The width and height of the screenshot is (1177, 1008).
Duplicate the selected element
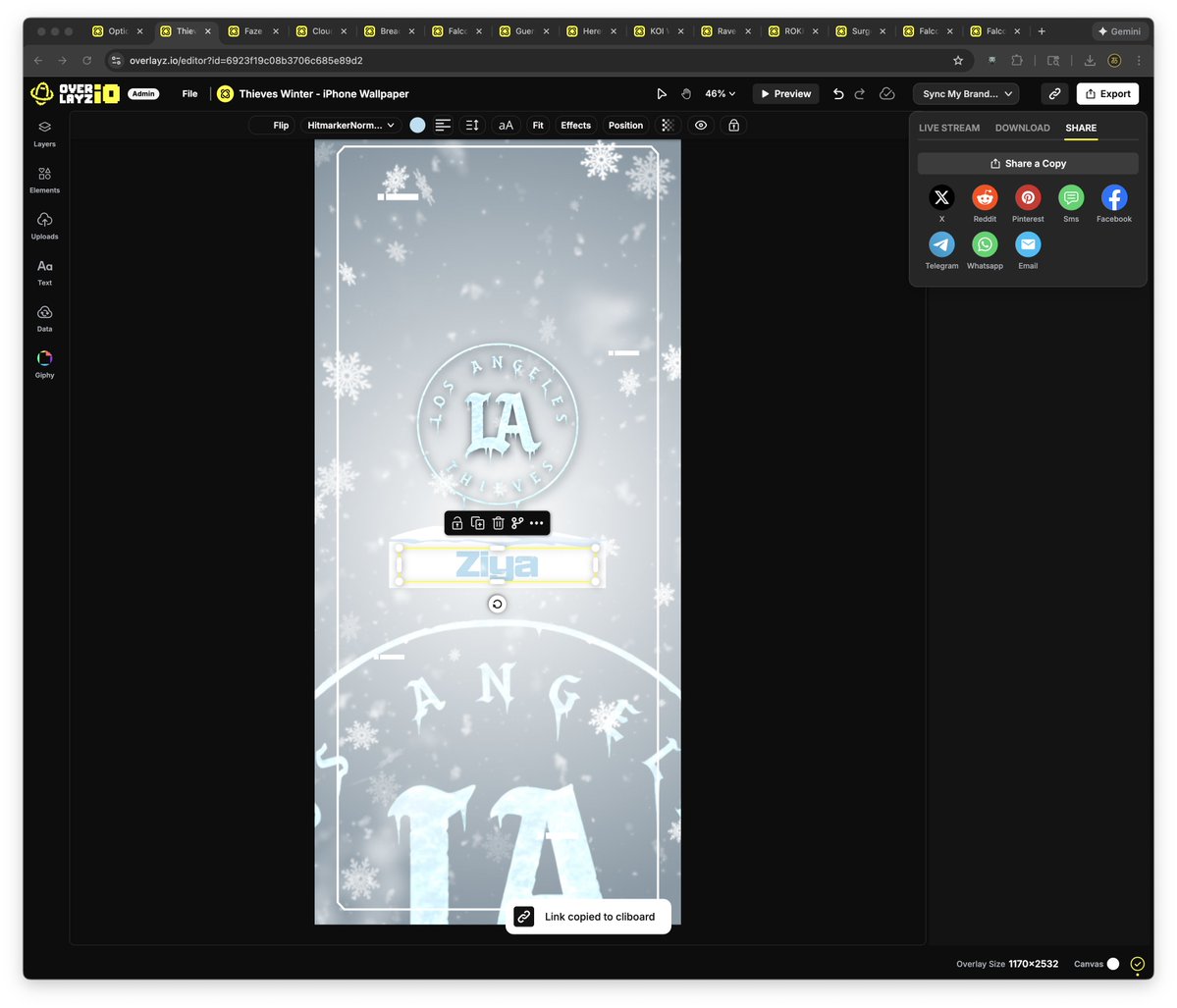tap(477, 523)
